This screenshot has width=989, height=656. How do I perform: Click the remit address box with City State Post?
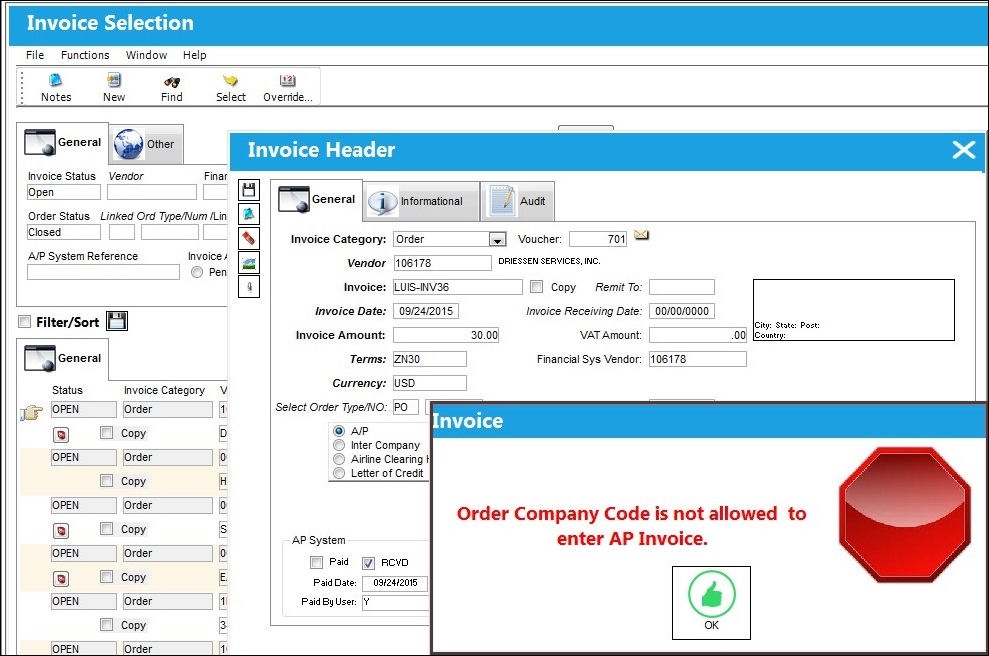(853, 310)
